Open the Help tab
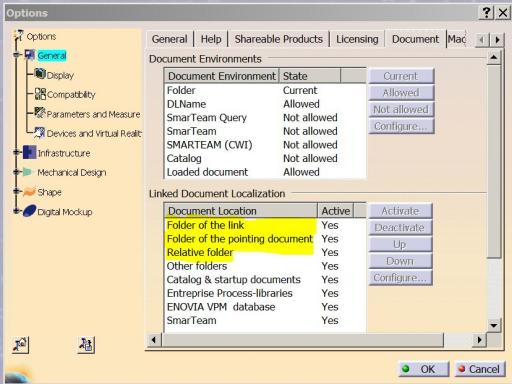The height and width of the screenshot is (384, 512). 211,39
